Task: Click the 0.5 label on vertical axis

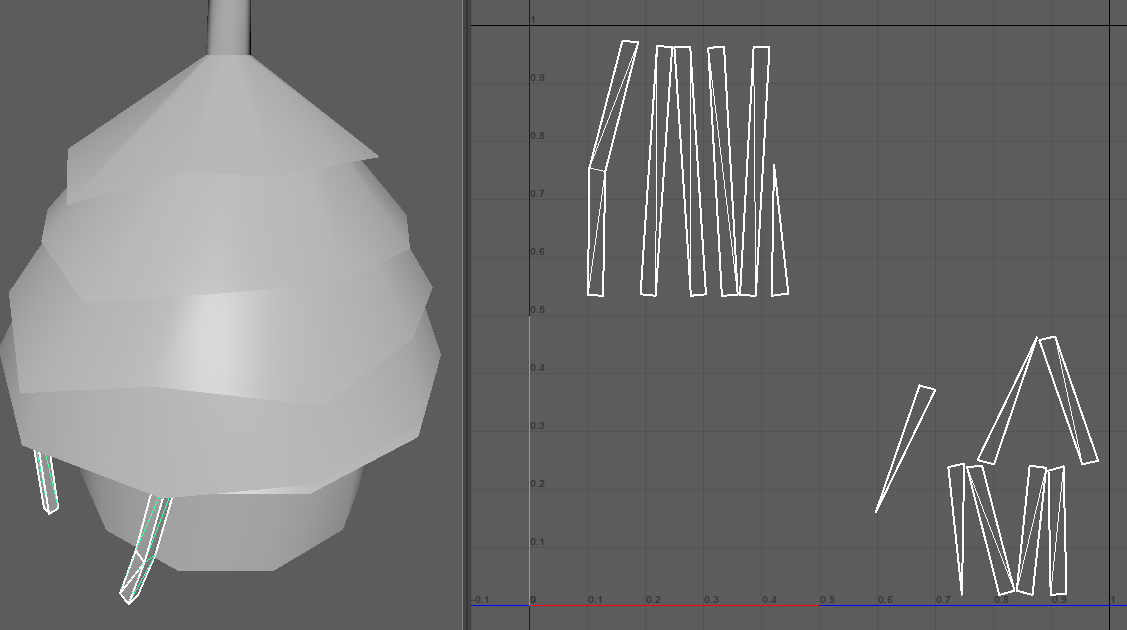Action: point(537,310)
